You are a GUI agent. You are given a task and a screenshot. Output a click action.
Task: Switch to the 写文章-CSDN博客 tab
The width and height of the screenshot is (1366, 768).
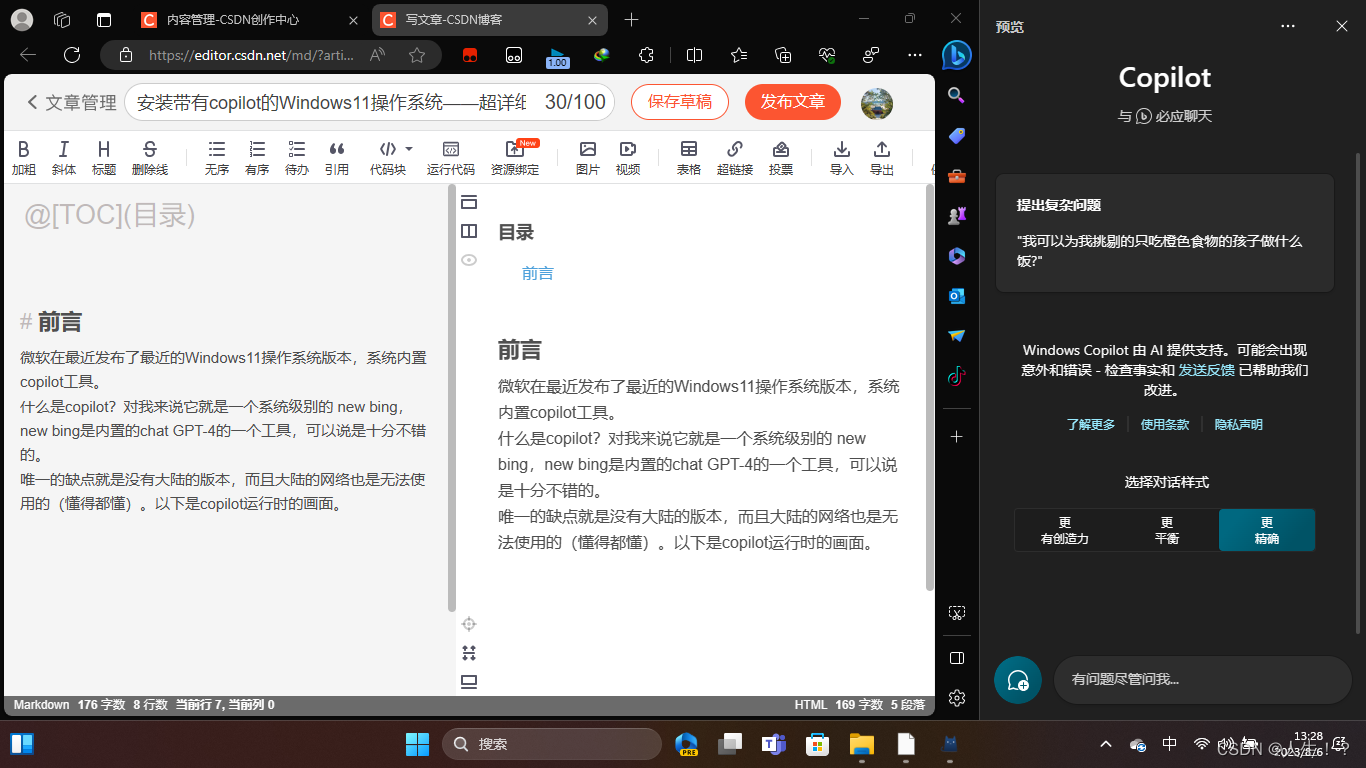[x=489, y=20]
